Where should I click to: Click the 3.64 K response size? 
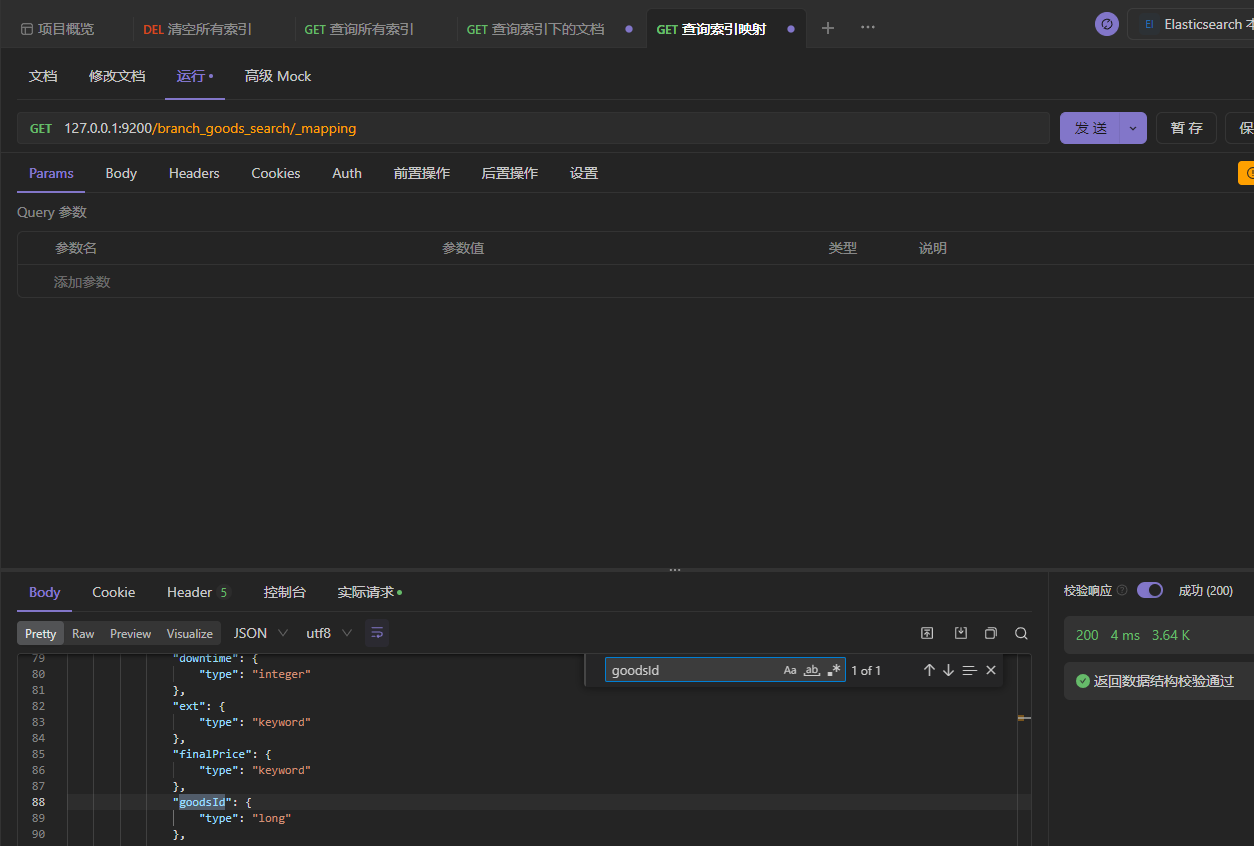click(1171, 635)
